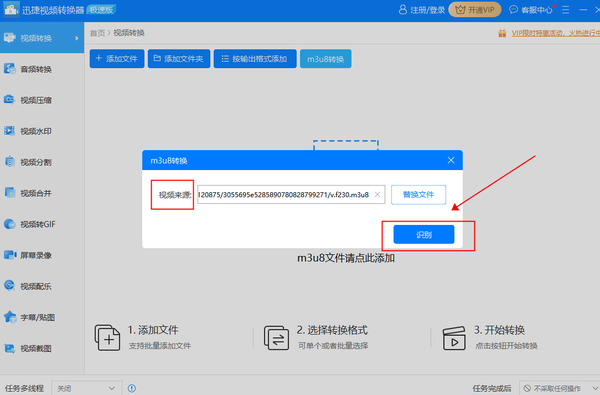Viewport: 600px width, 395px height.
Task: Open the 音频转换 sidebar section
Action: point(42,69)
